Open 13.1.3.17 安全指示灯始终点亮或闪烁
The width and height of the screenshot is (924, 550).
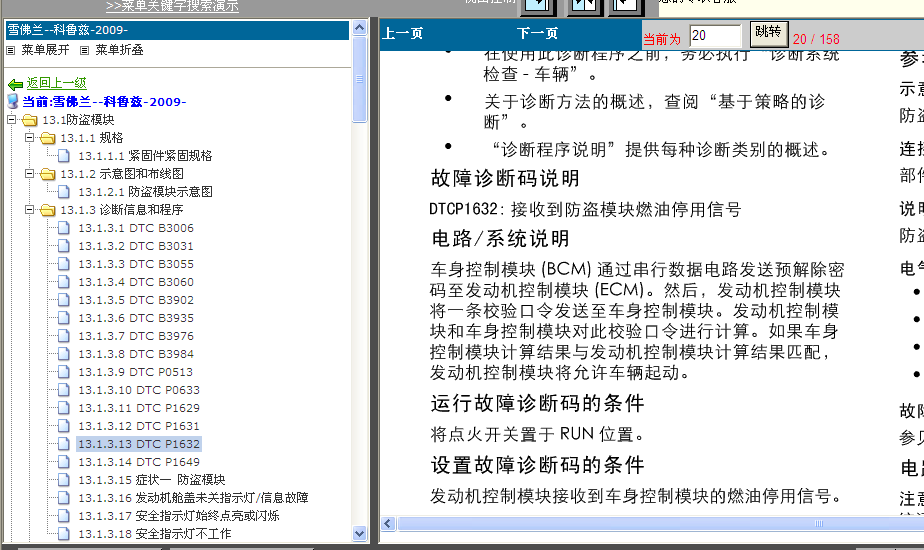coord(179,516)
